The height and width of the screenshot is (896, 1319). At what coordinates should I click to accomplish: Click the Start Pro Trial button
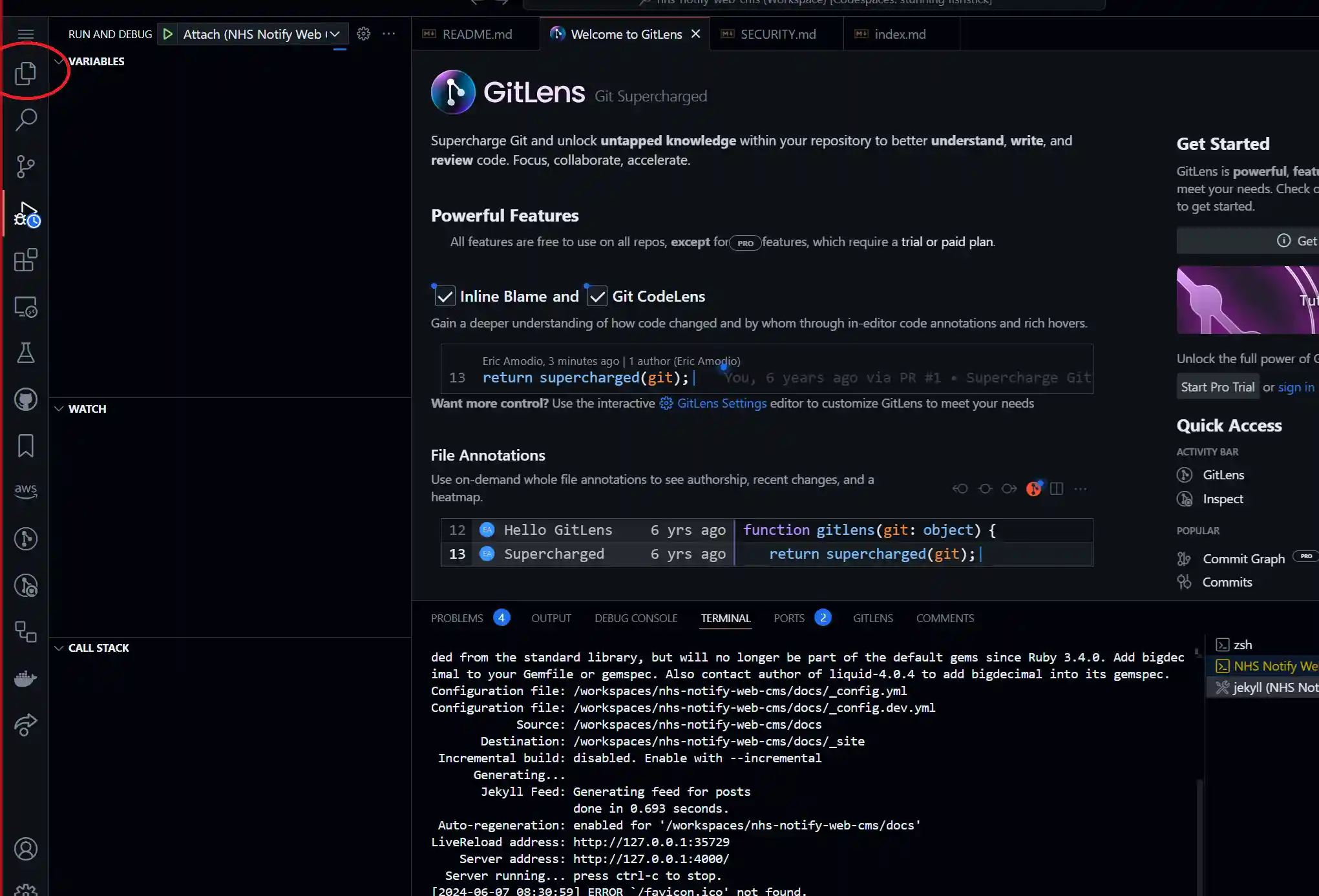click(1217, 387)
